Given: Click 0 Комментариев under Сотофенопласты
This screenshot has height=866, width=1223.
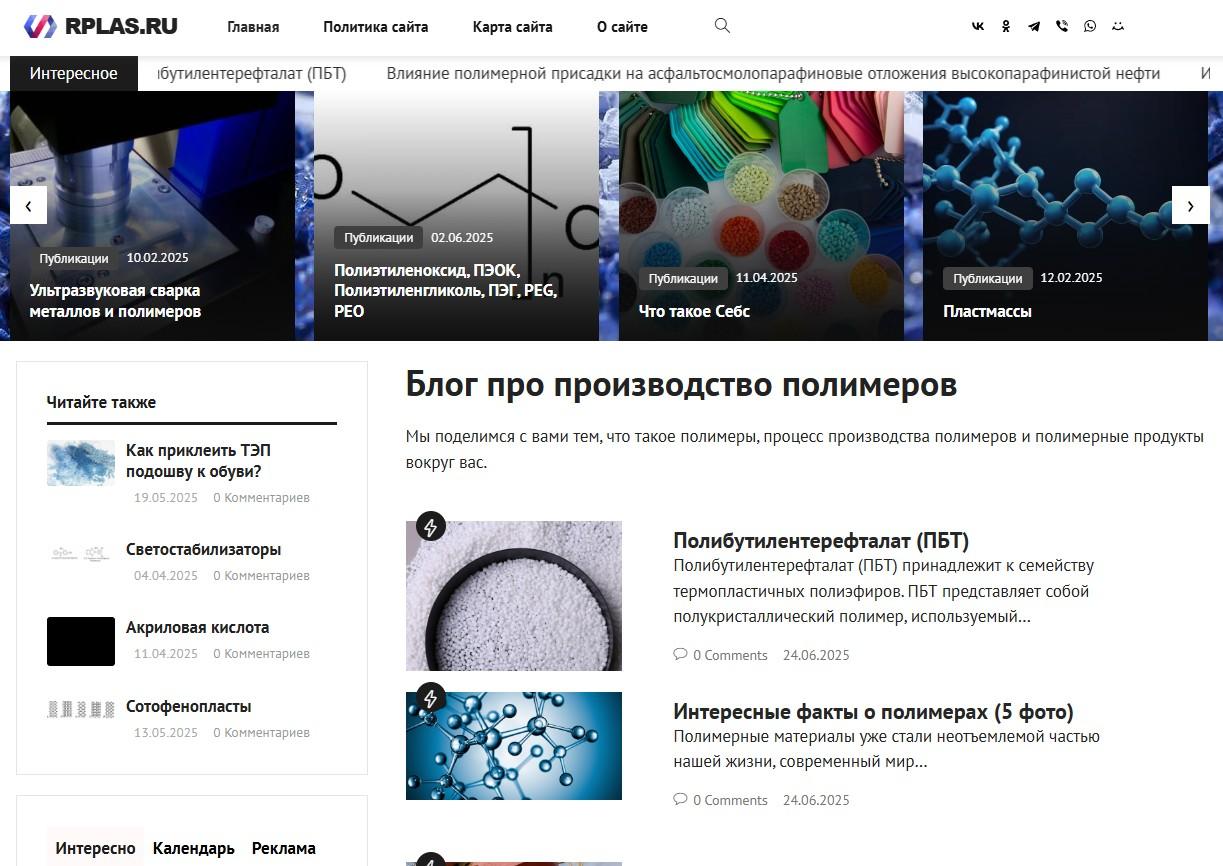Looking at the screenshot, I should (261, 732).
